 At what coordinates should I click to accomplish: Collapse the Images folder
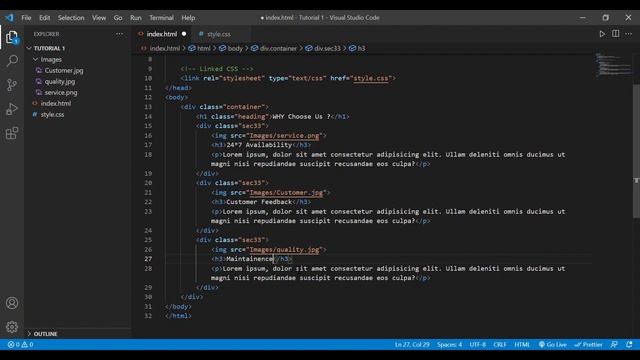51,59
